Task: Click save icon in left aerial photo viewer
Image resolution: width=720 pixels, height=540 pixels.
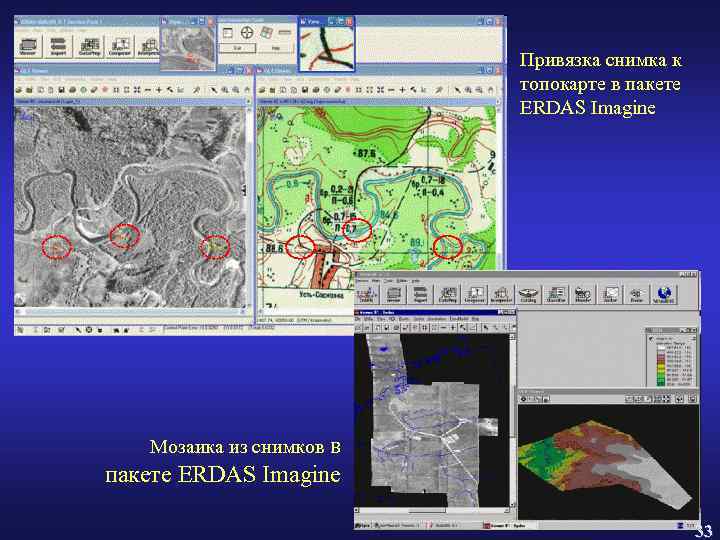Action: coord(61,90)
